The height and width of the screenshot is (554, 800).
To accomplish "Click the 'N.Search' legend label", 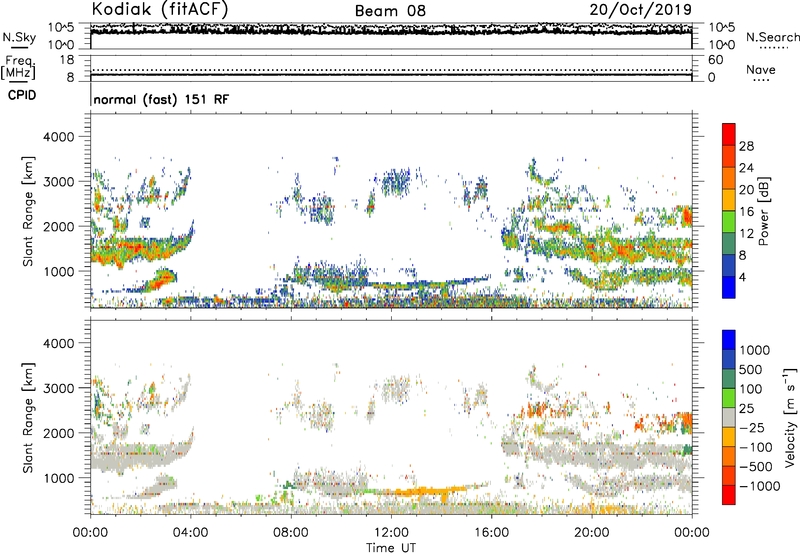I will (772, 37).
